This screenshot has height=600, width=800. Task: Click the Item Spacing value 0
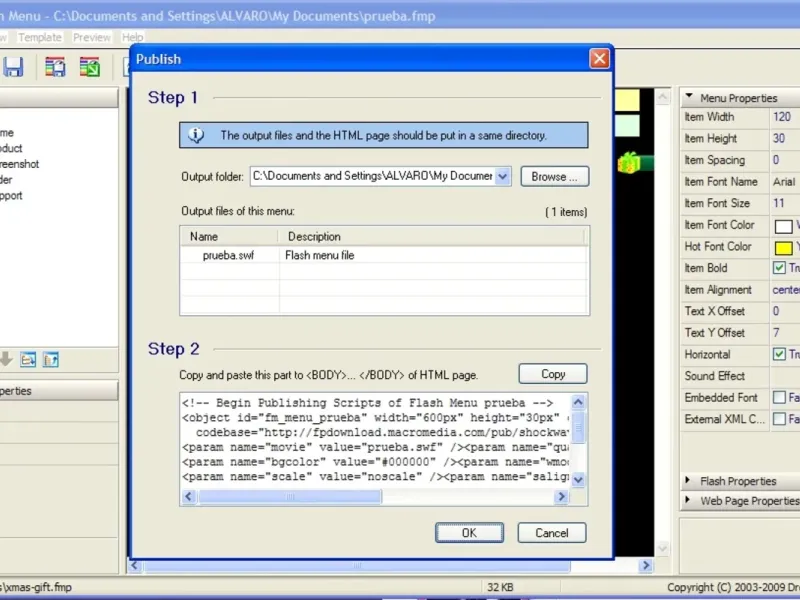pyautogui.click(x=776, y=160)
